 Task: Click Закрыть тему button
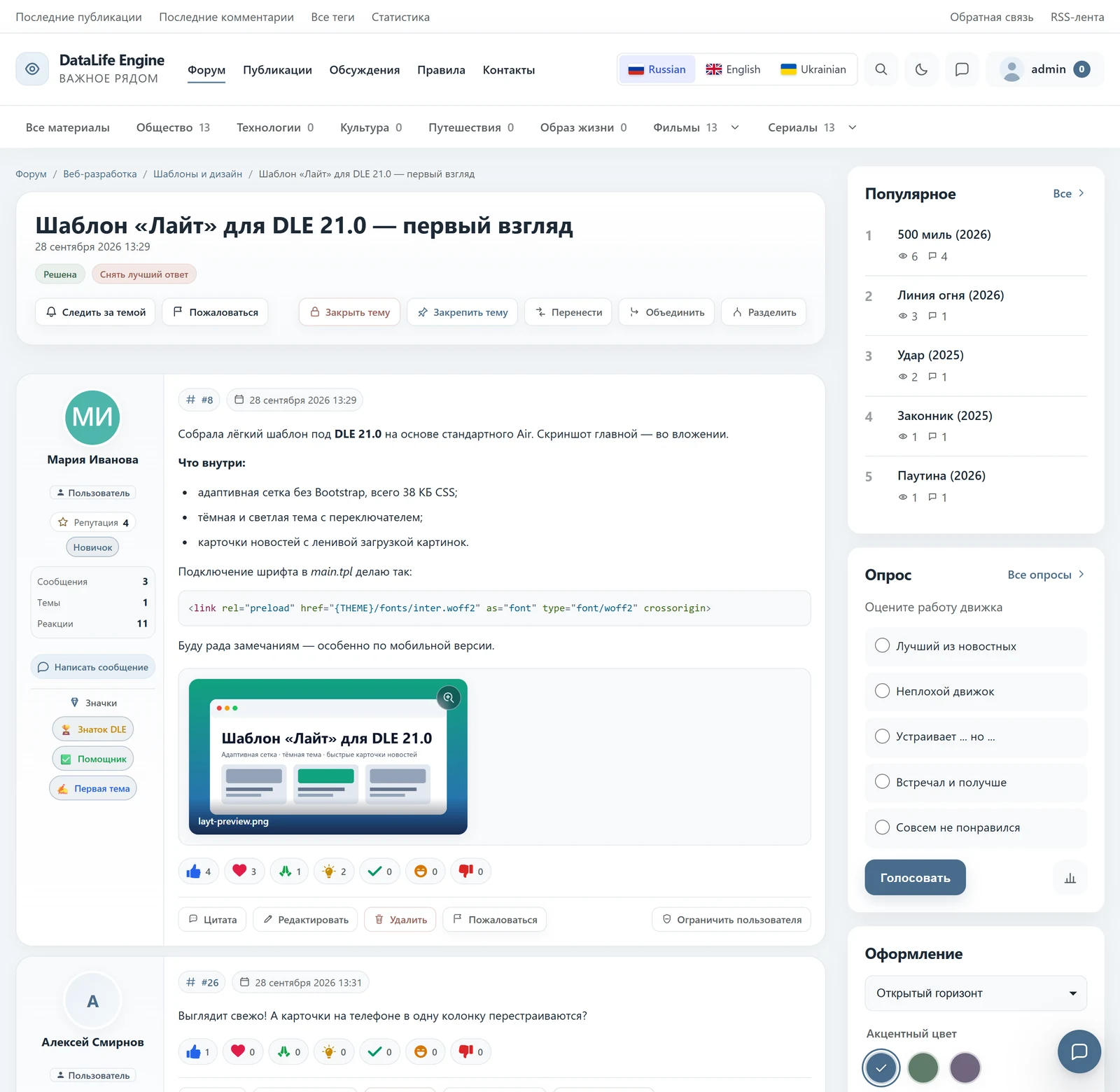coord(349,312)
